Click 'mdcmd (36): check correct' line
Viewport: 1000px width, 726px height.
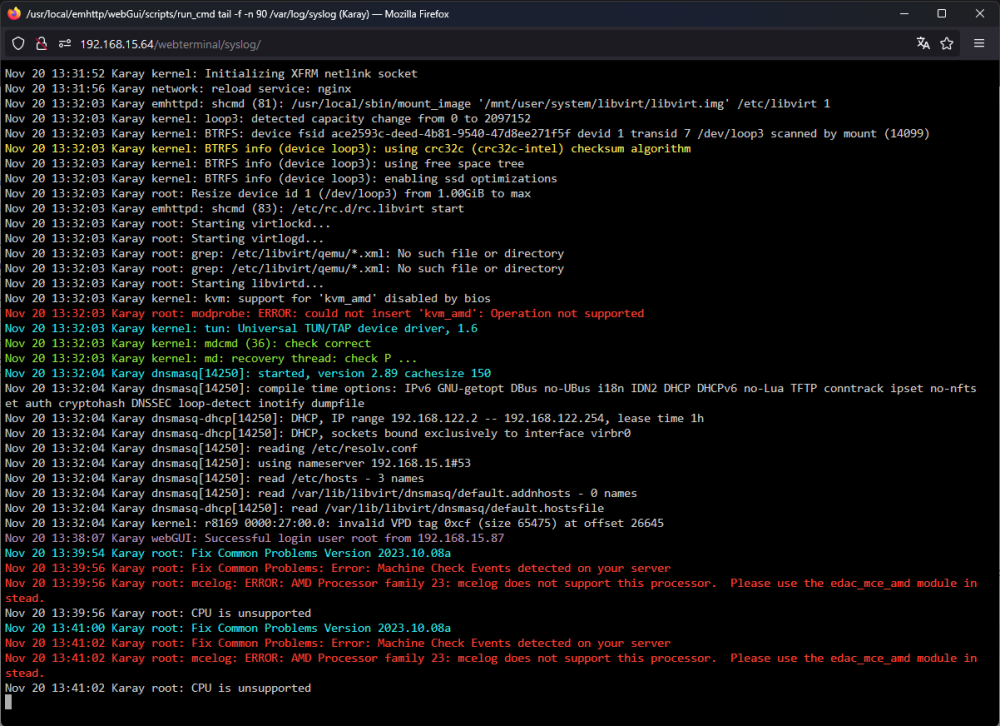point(188,343)
